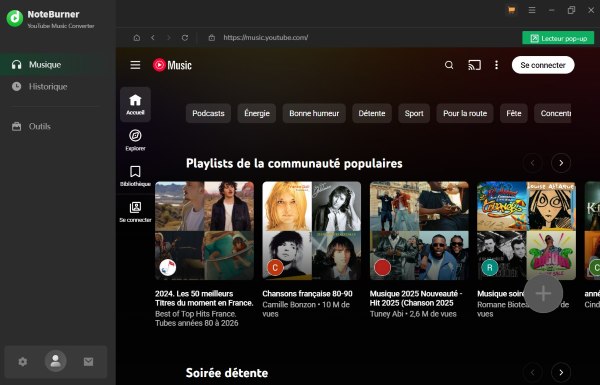Click the 2024 Les 50 meilleurs title link
The image size is (600, 385).
(204, 299)
